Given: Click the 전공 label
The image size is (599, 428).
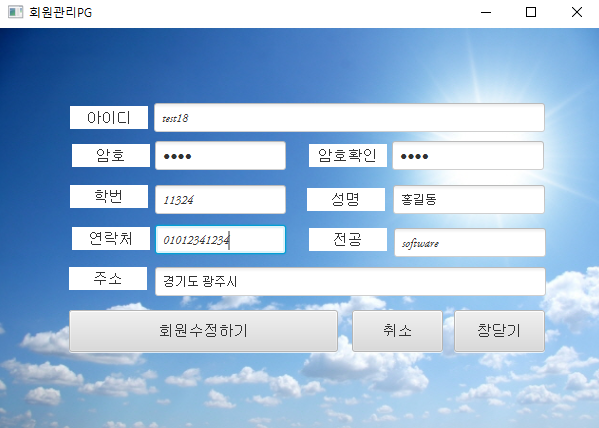Looking at the screenshot, I should pos(348,240).
